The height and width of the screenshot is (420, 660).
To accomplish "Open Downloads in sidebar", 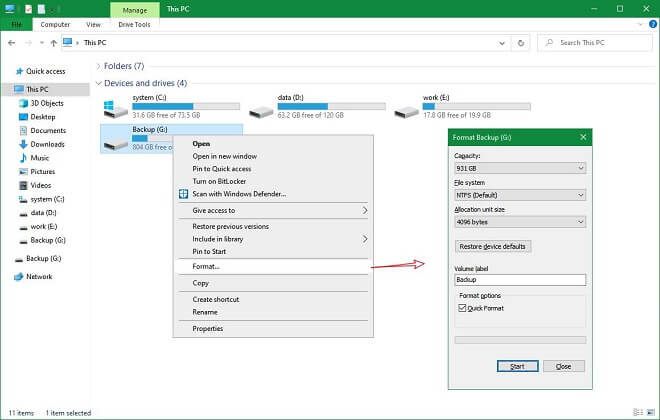I will coord(42,144).
